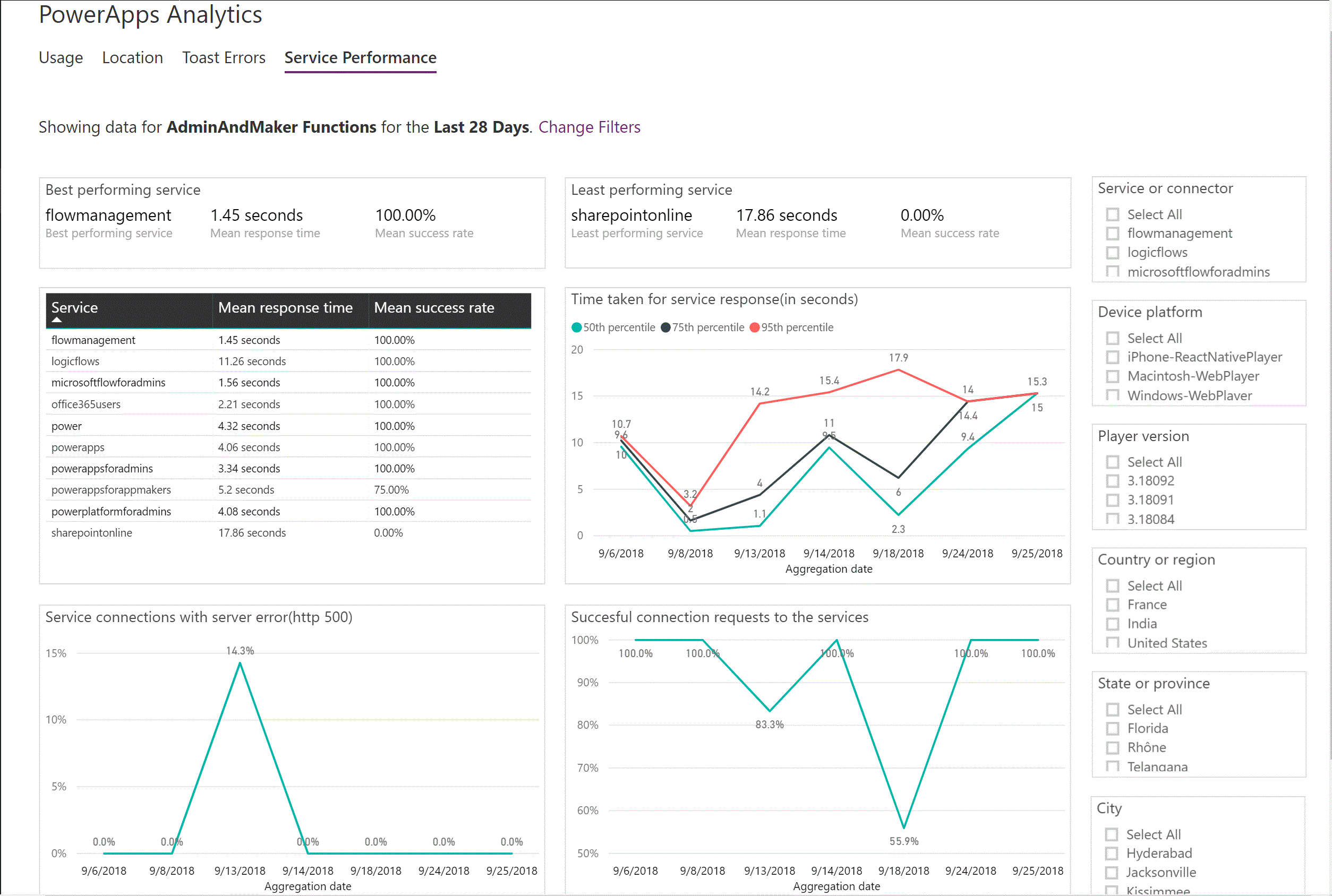
Task: Toggle the 75th percentile legend marker
Action: point(665,328)
